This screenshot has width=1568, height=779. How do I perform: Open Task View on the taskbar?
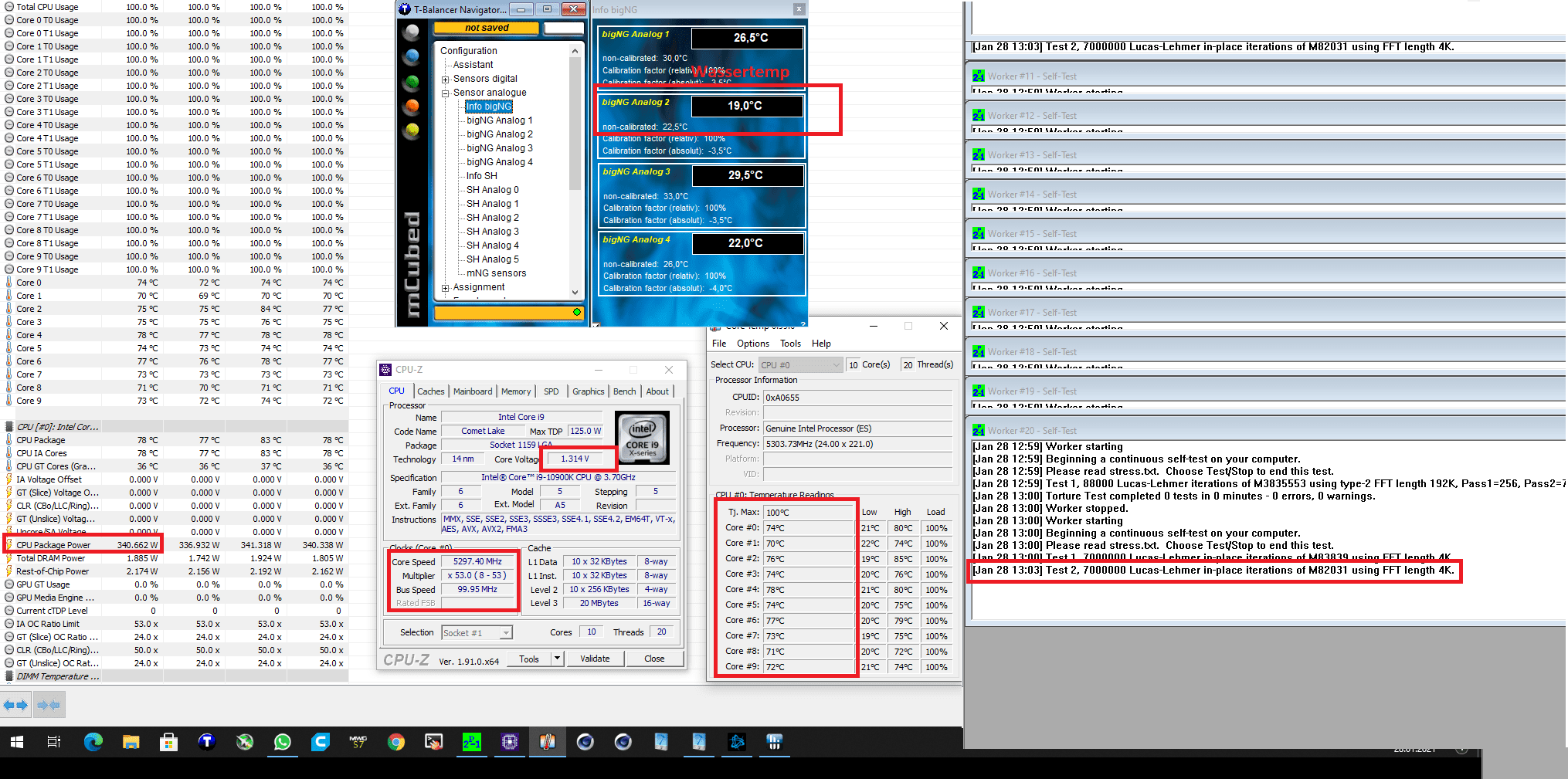coord(54,742)
